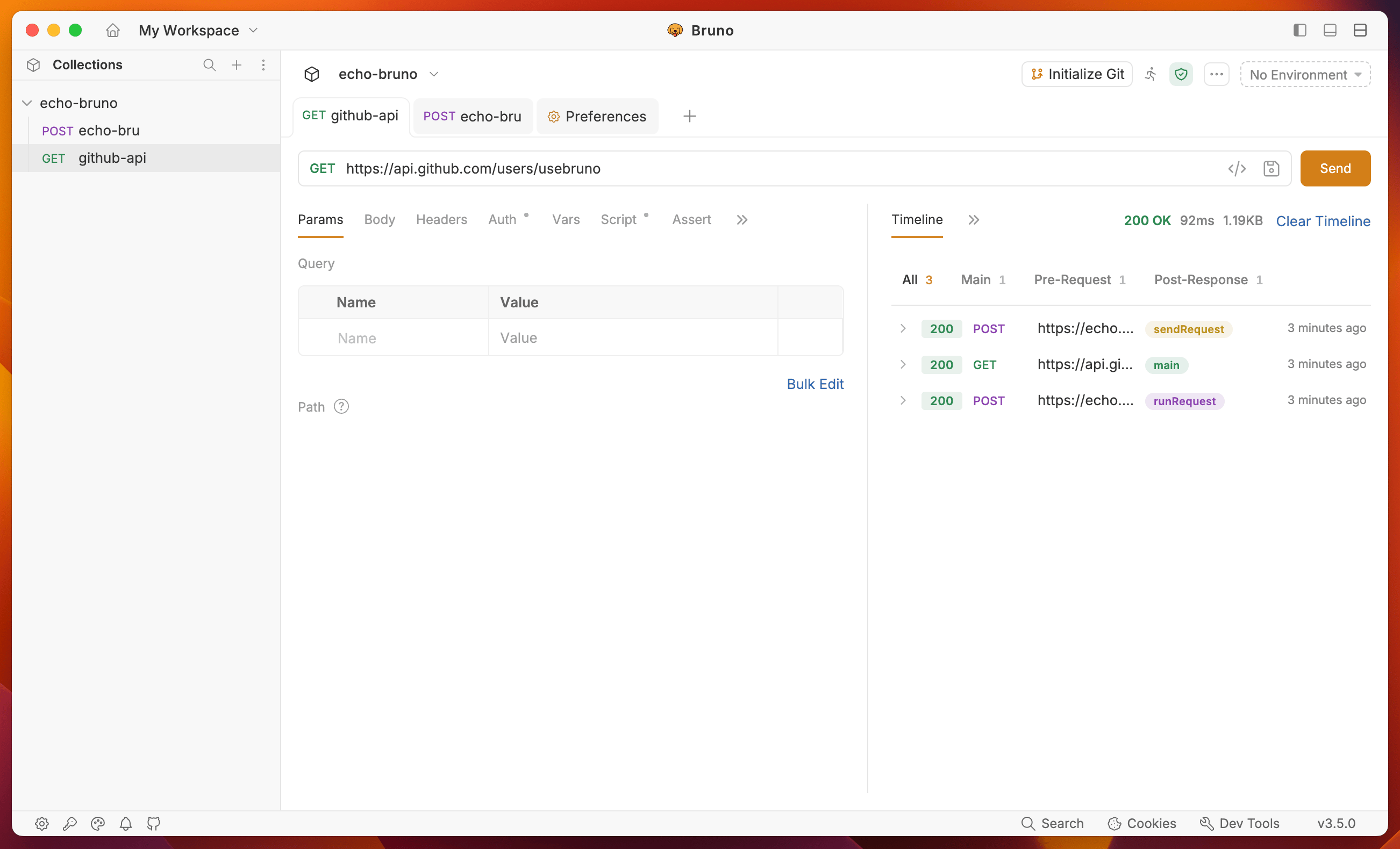Filter timeline by Post-Response
The width and height of the screenshot is (1400, 849).
tap(1209, 279)
